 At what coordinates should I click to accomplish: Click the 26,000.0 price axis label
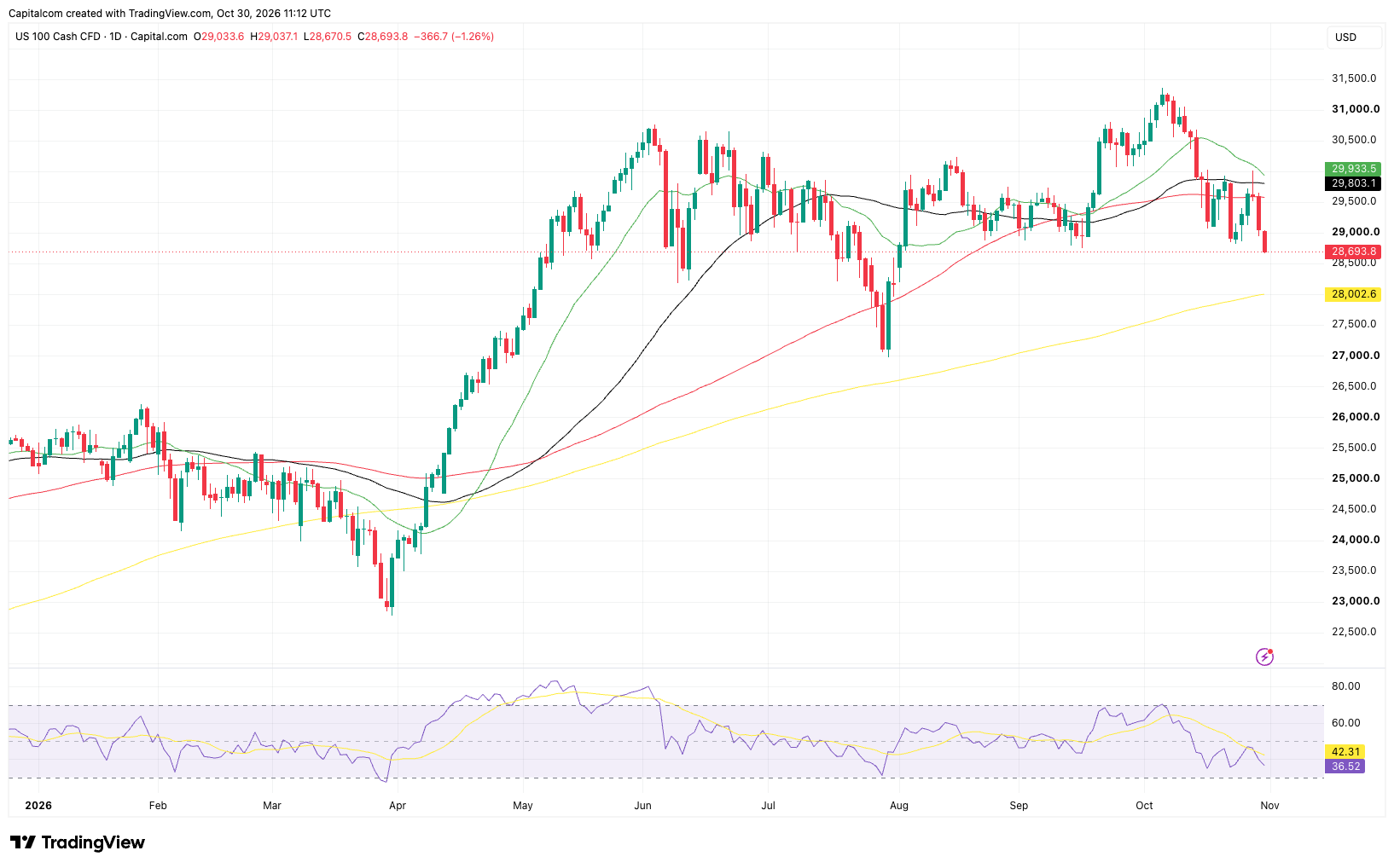(x=1355, y=417)
